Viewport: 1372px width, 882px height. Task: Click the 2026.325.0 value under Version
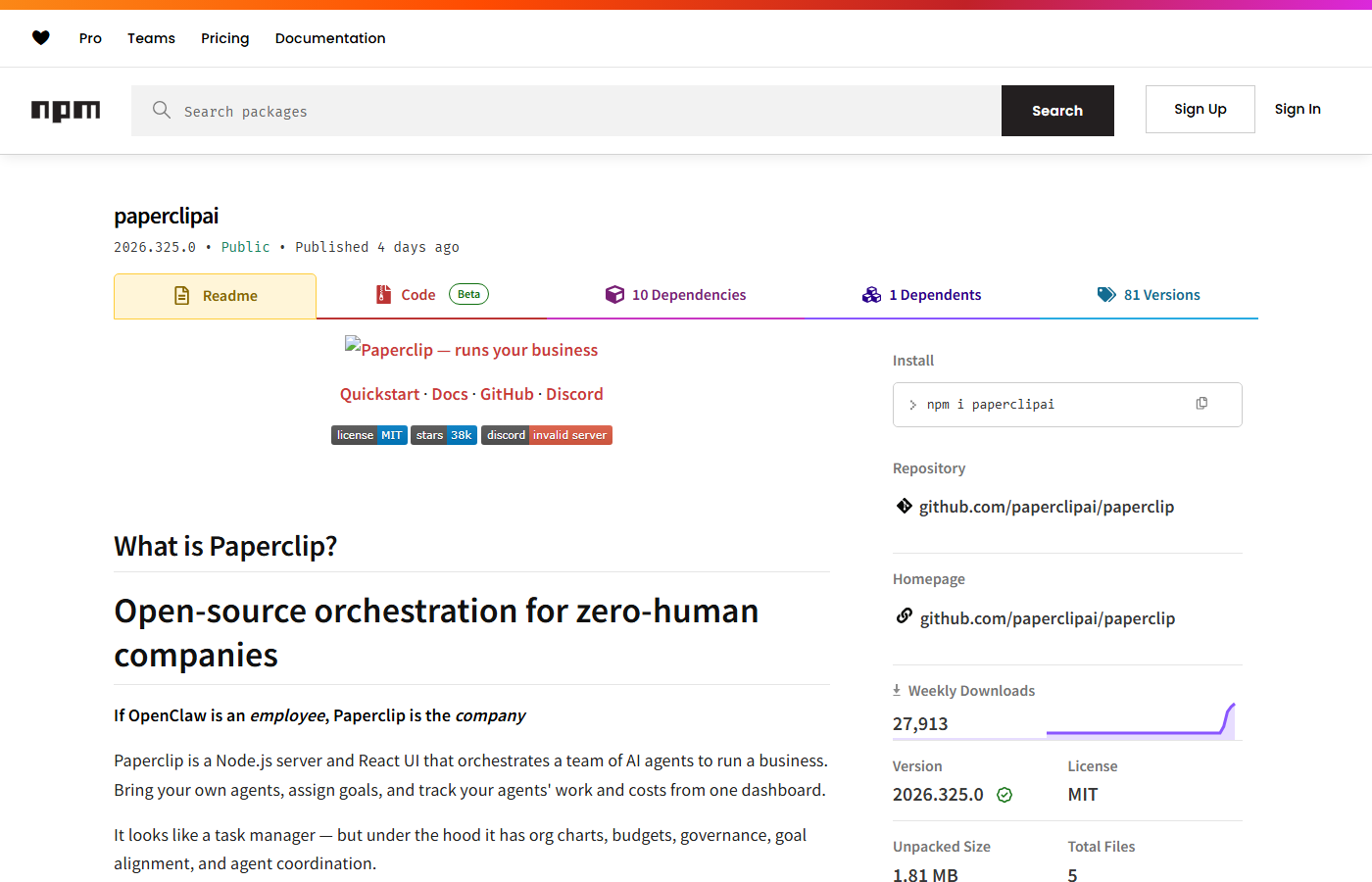[938, 795]
